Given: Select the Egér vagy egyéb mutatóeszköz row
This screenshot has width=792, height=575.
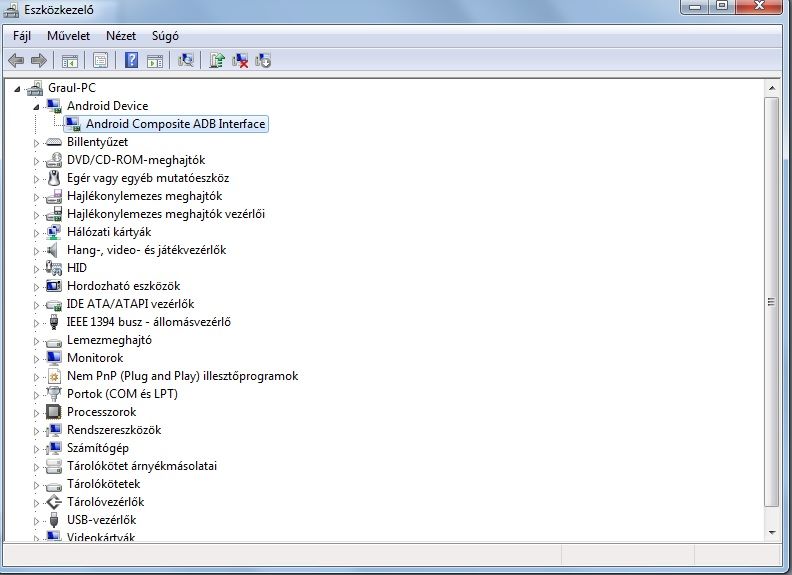Looking at the screenshot, I should 148,178.
